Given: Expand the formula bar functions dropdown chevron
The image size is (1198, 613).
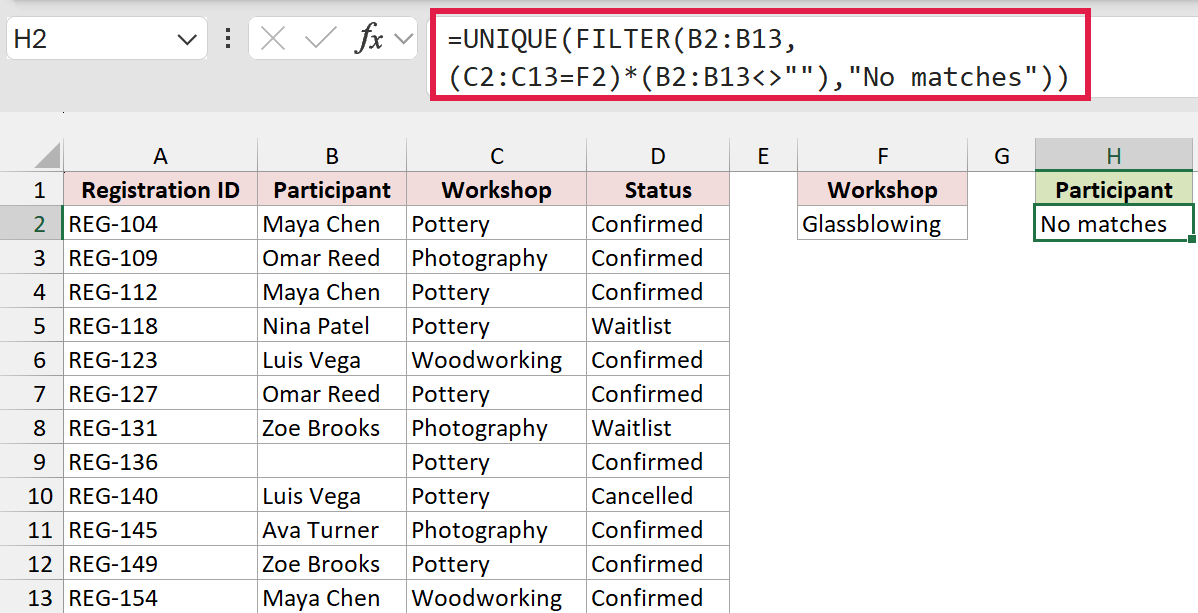Looking at the screenshot, I should click(403, 38).
